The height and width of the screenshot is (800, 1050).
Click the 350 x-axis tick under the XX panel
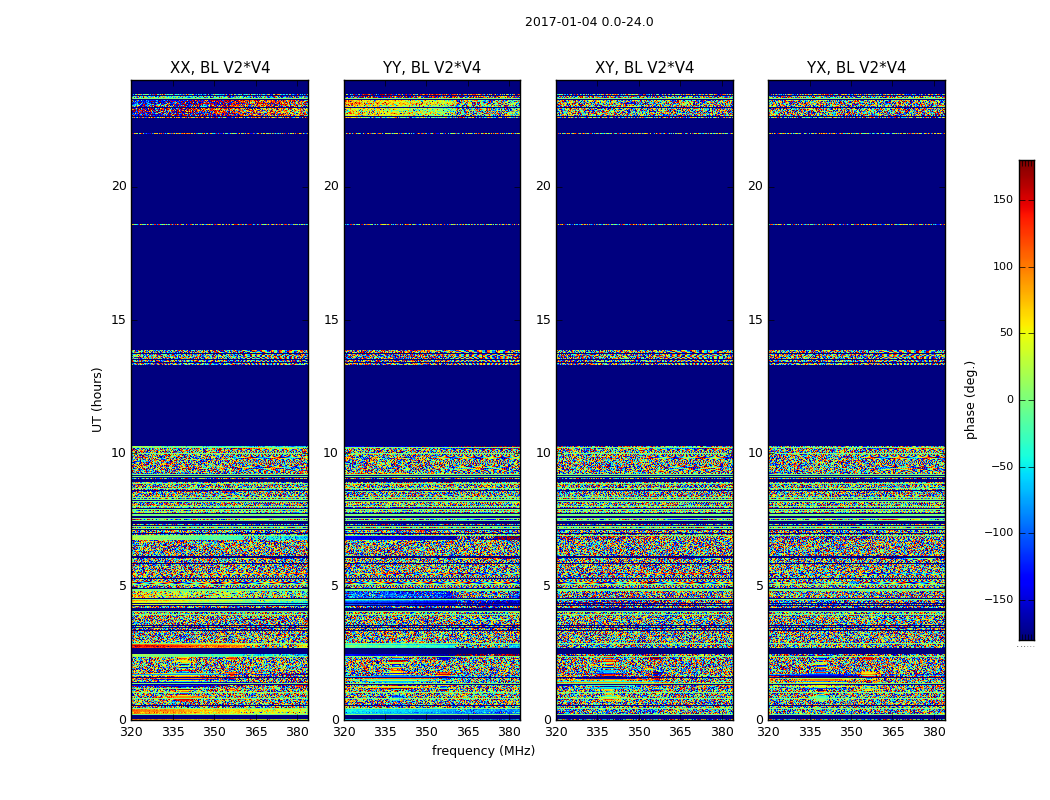(214, 732)
